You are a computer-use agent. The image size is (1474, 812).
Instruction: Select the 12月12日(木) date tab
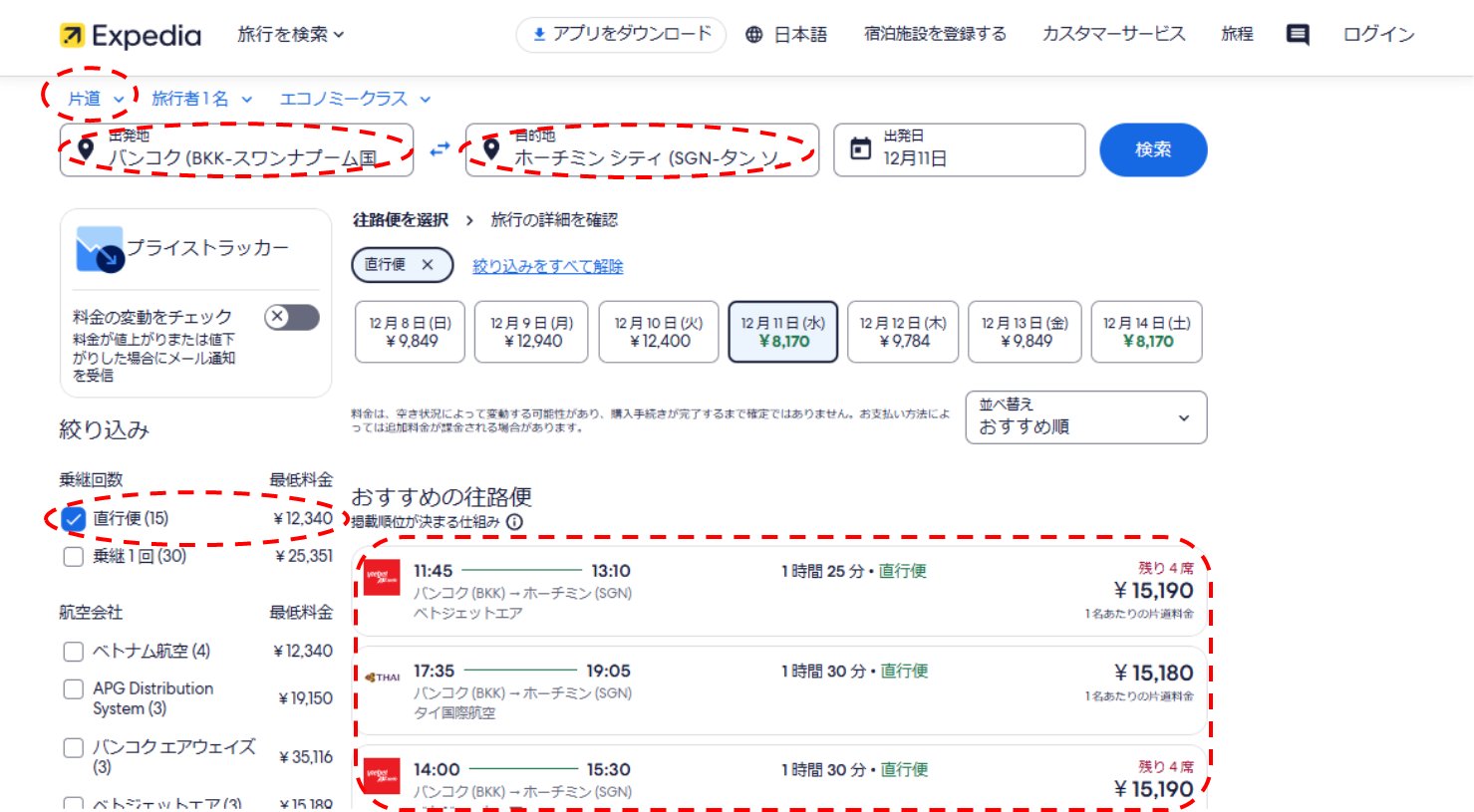coord(903,332)
